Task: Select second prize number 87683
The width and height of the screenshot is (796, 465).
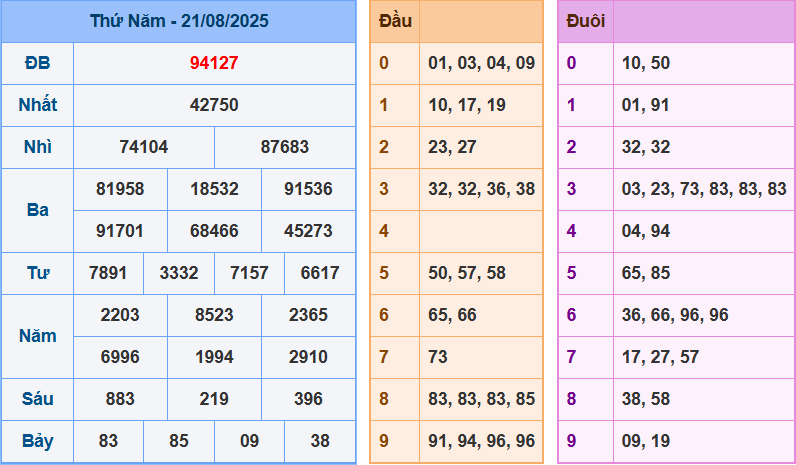Action: 285,147
